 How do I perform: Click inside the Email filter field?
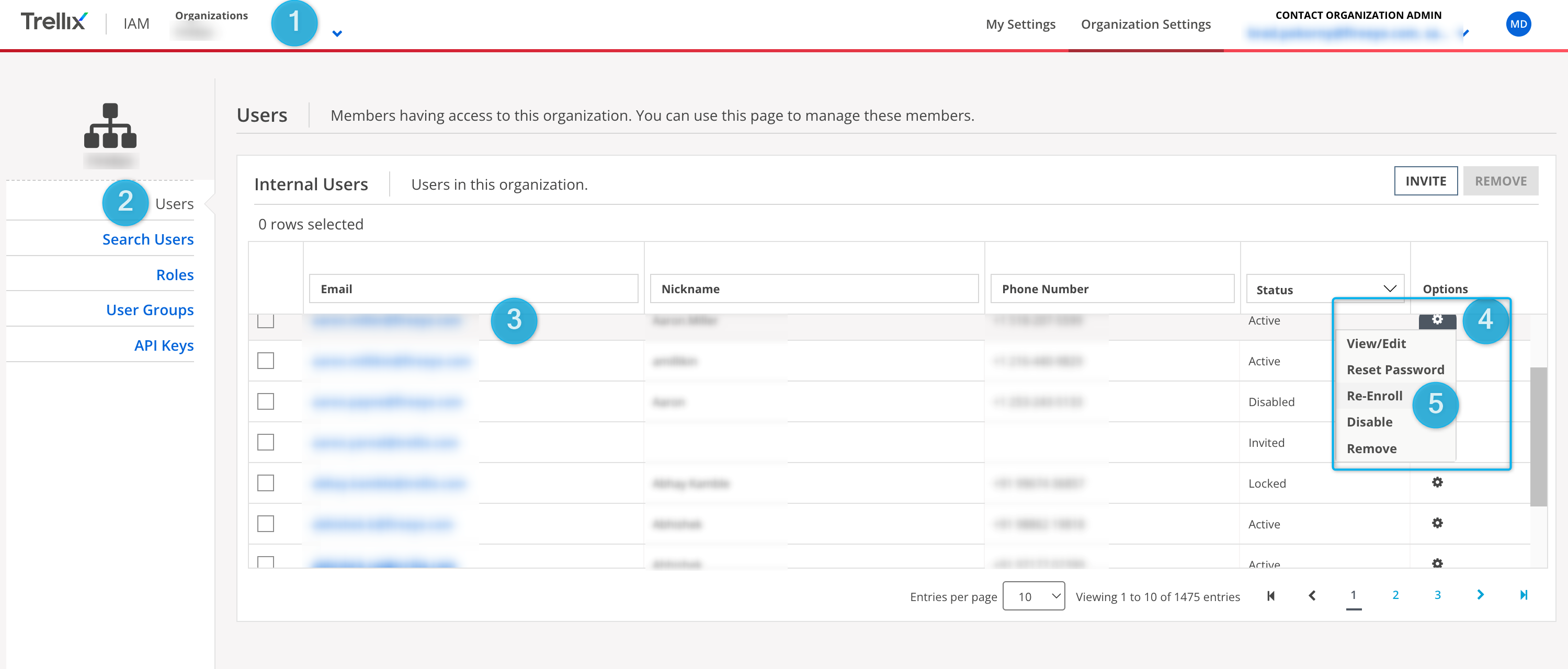pos(473,289)
